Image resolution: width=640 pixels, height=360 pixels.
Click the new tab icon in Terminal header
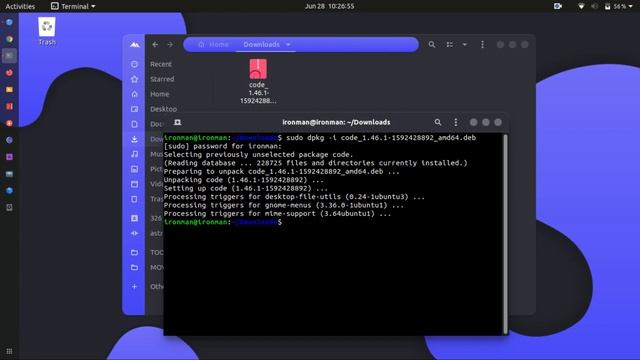[178, 122]
